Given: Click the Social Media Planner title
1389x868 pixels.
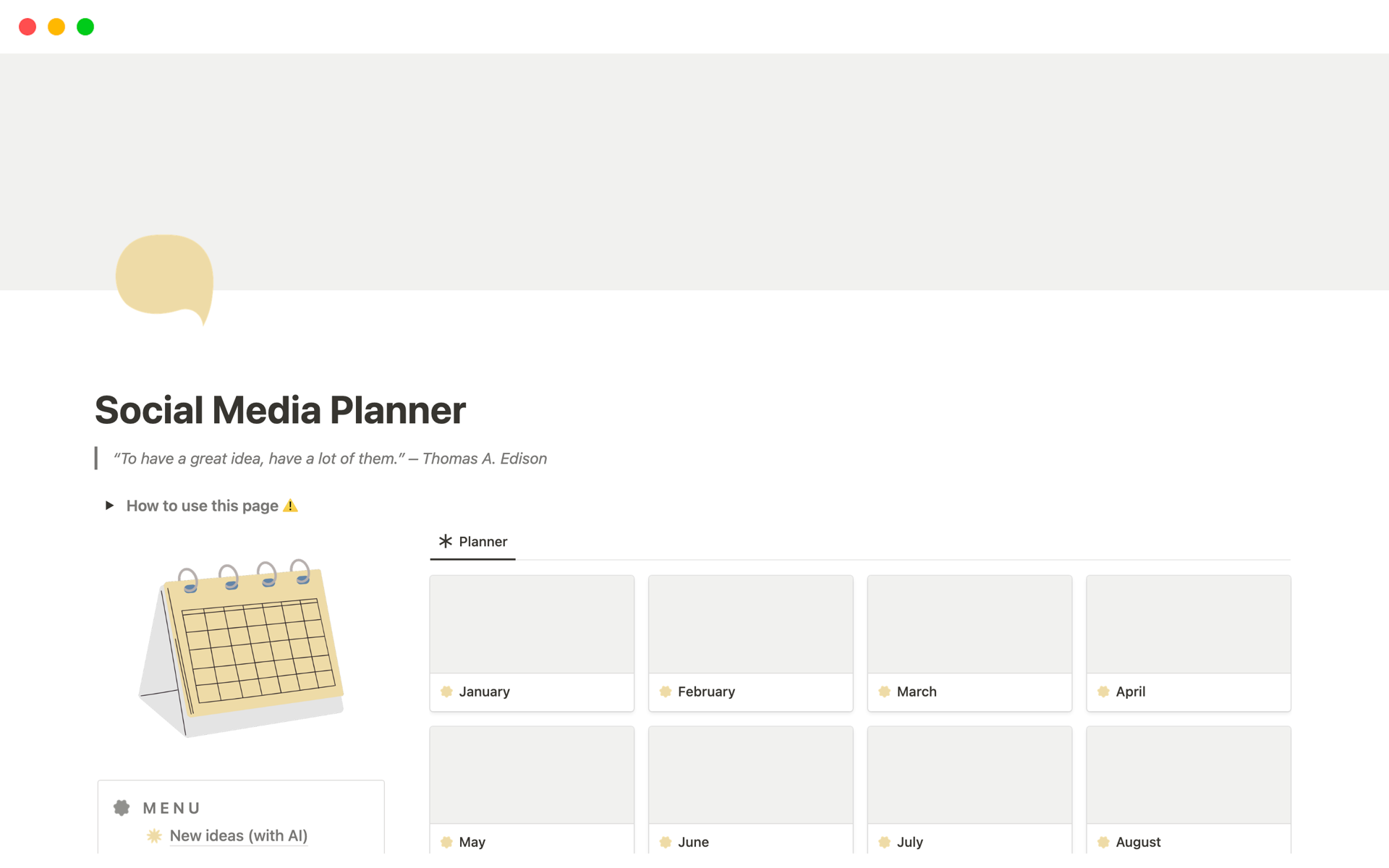Looking at the screenshot, I should pyautogui.click(x=280, y=410).
